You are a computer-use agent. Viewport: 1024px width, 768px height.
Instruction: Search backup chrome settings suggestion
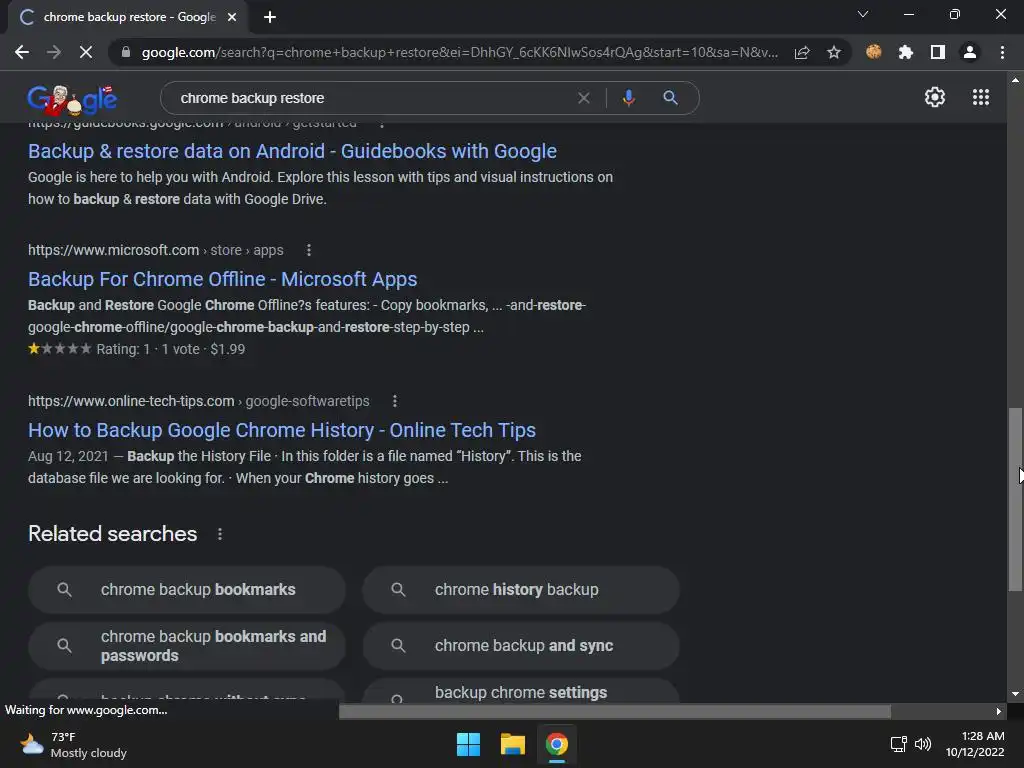[x=521, y=692]
